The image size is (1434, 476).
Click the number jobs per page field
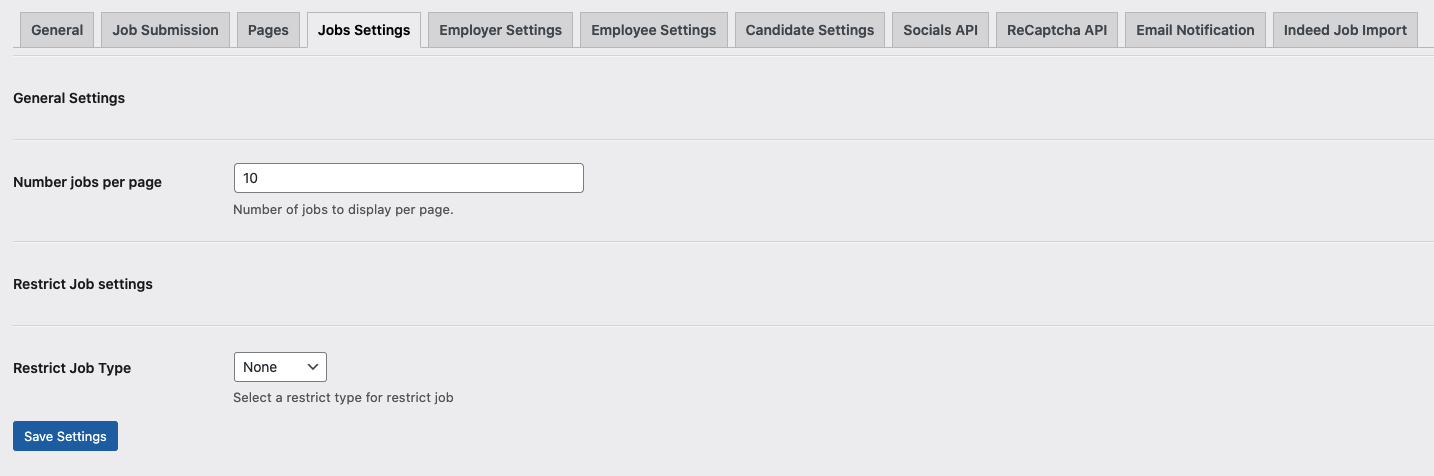click(x=408, y=178)
